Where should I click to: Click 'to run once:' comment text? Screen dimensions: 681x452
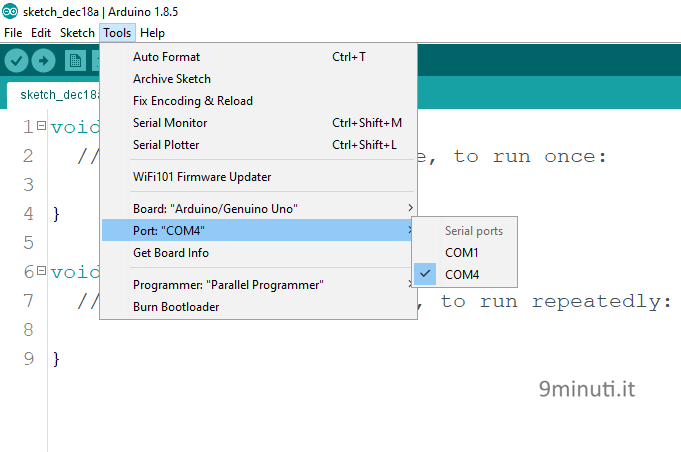click(x=530, y=156)
